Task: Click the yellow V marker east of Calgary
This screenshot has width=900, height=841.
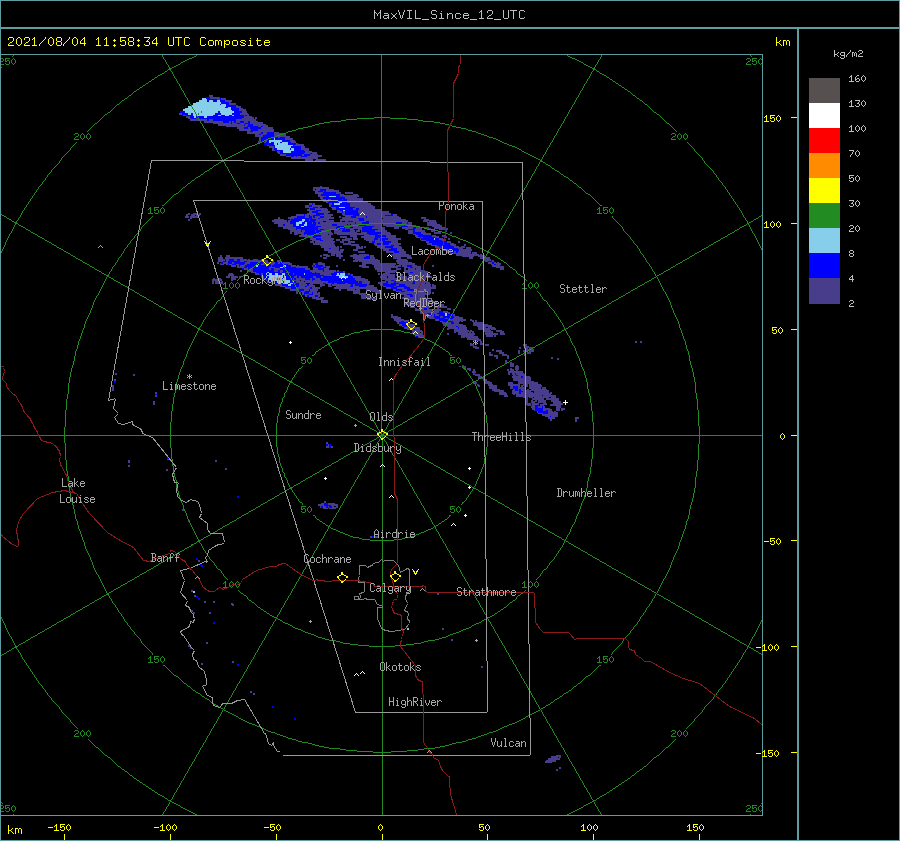Action: [x=416, y=572]
